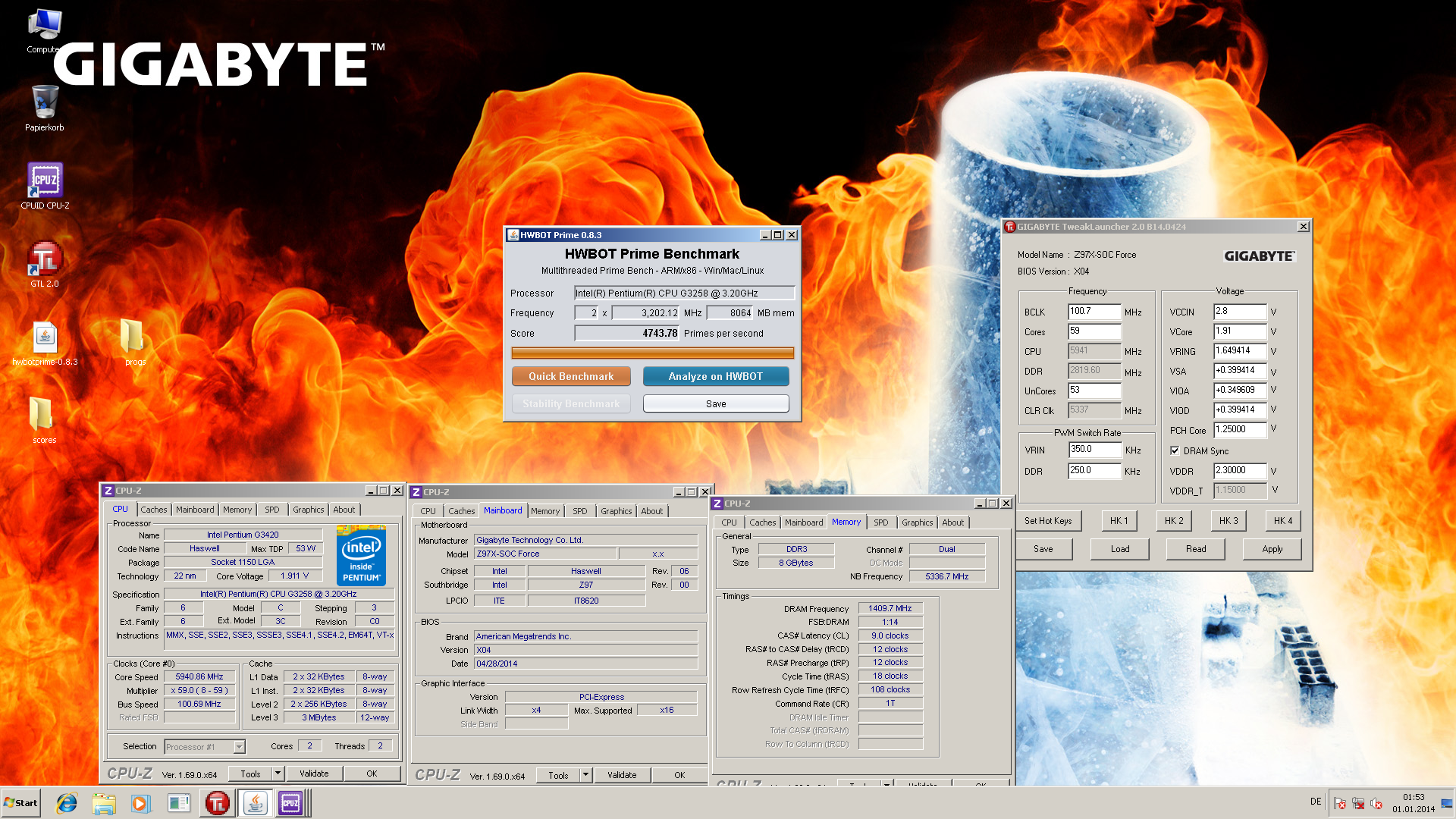Click the BCLK frequency input field
1456x819 pixels.
pyautogui.click(x=1094, y=312)
